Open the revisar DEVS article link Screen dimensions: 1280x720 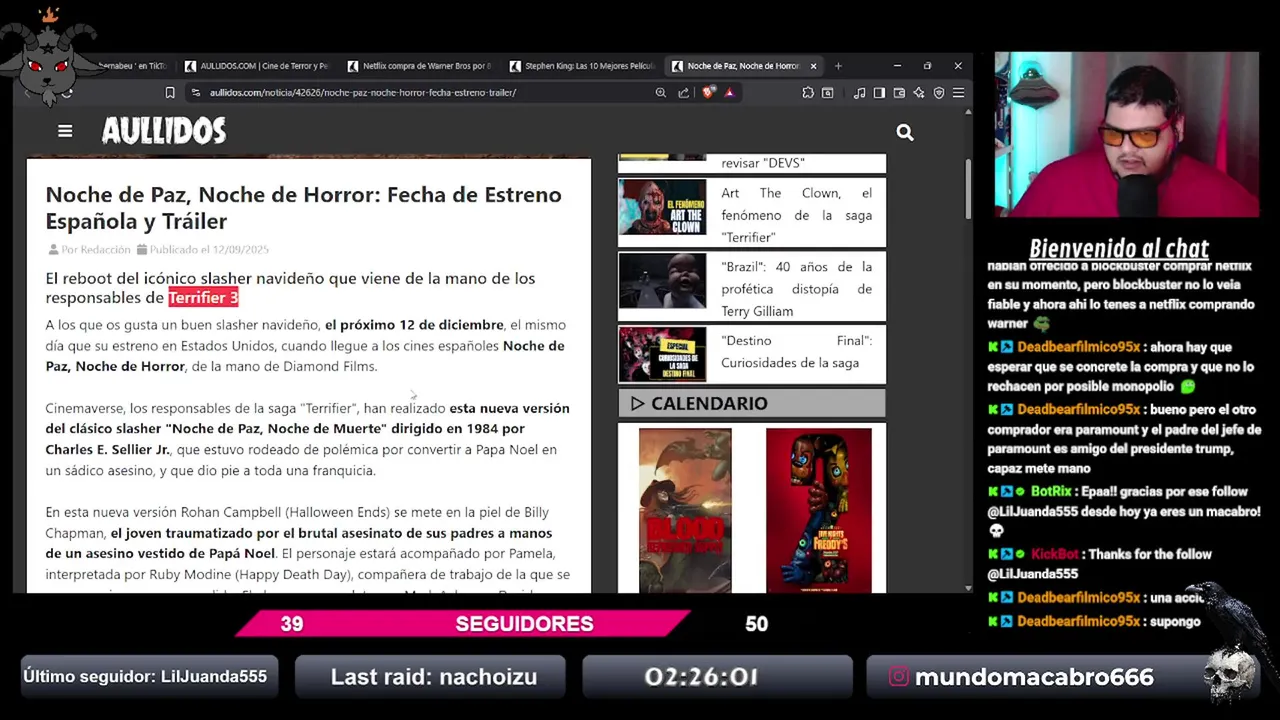(763, 163)
